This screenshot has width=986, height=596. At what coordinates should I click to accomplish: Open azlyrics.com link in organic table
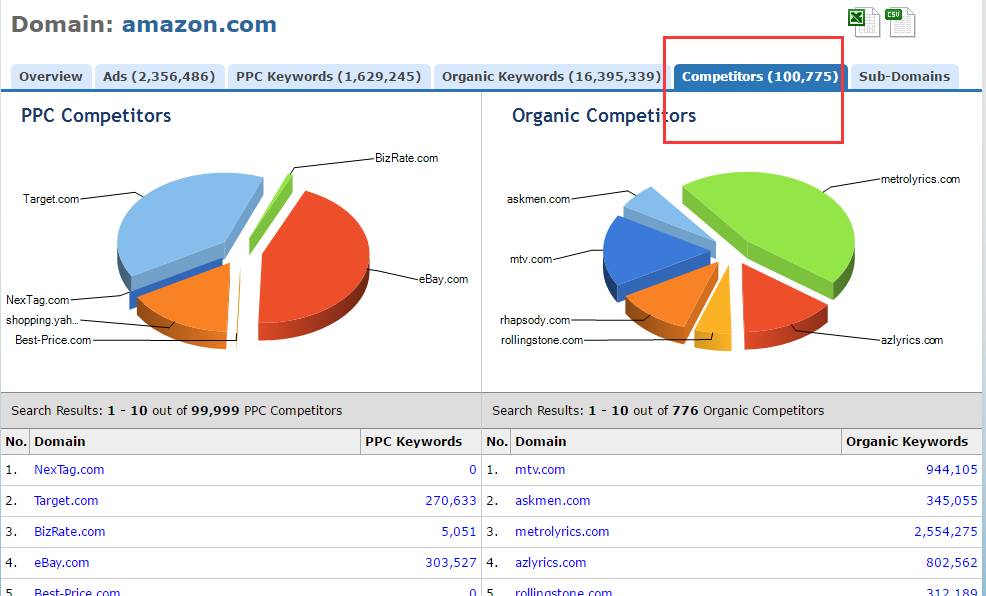(551, 563)
